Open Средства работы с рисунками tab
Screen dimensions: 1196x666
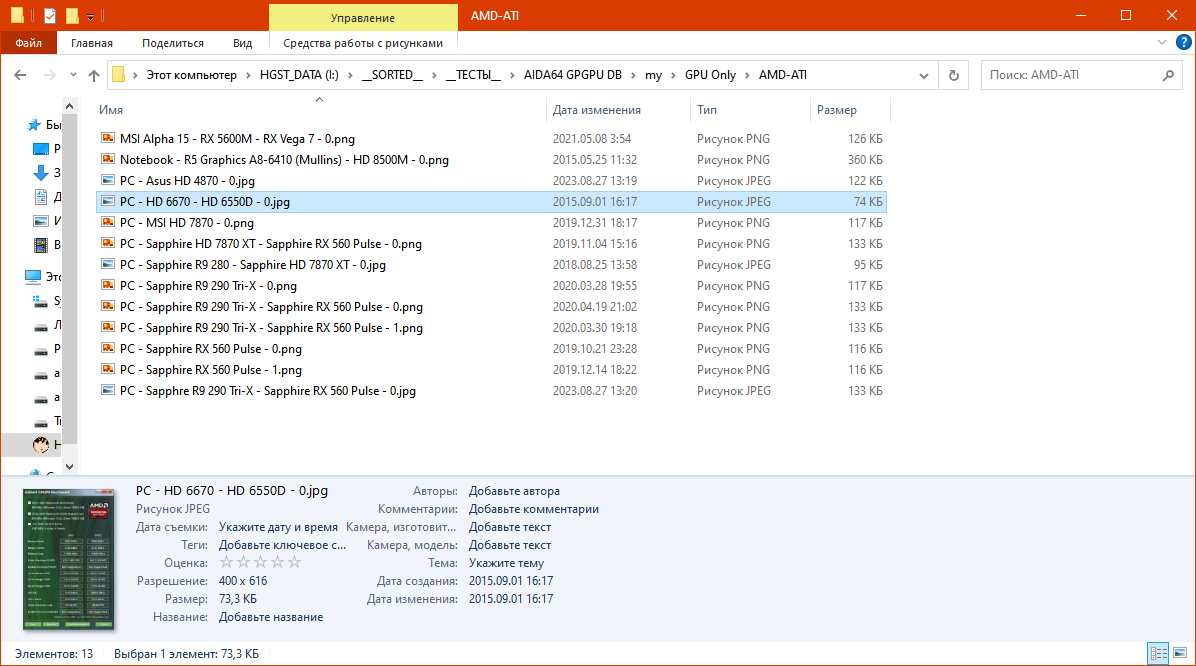click(363, 43)
